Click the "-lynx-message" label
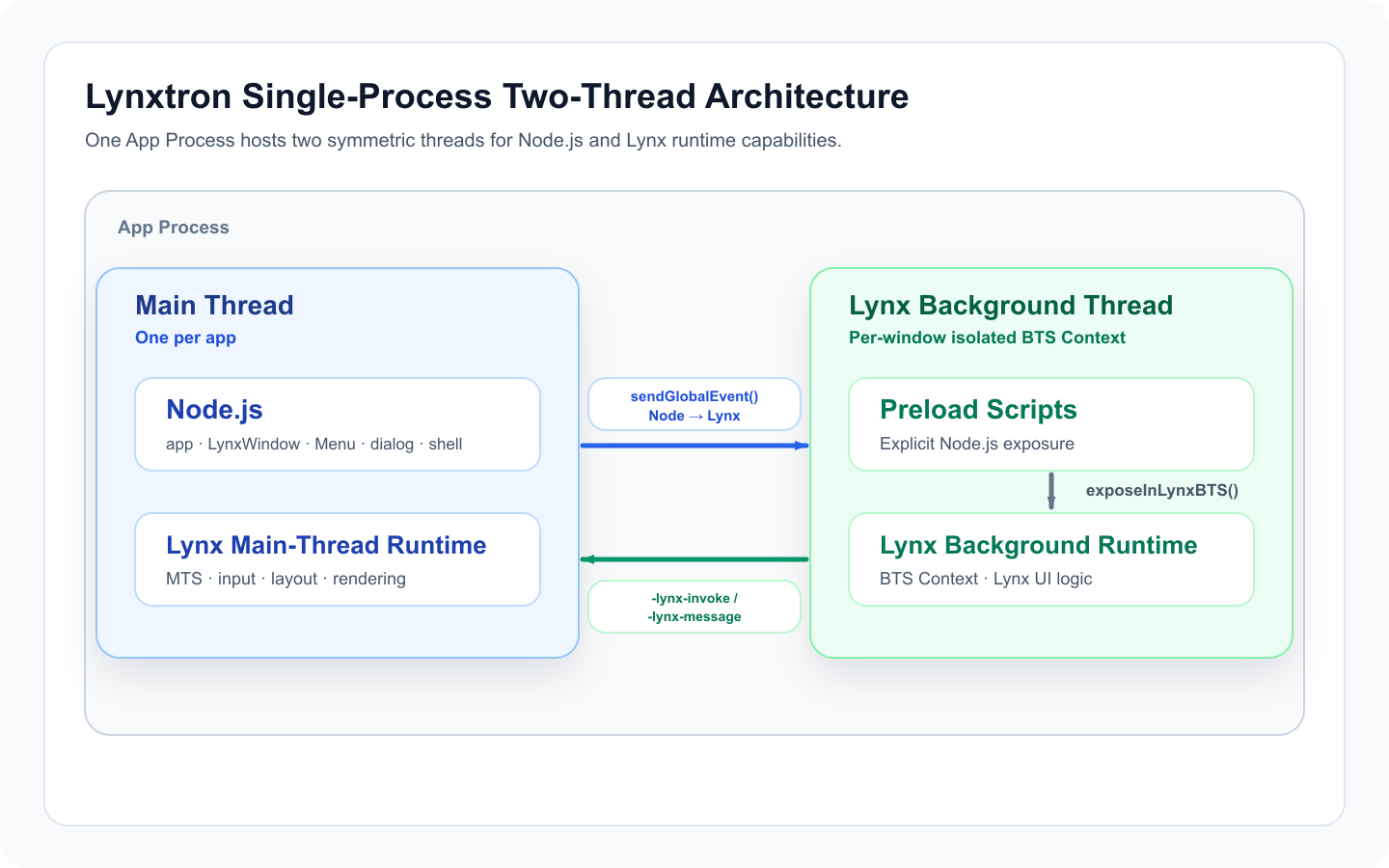Viewport: 1389px width, 868px height. coord(694,616)
